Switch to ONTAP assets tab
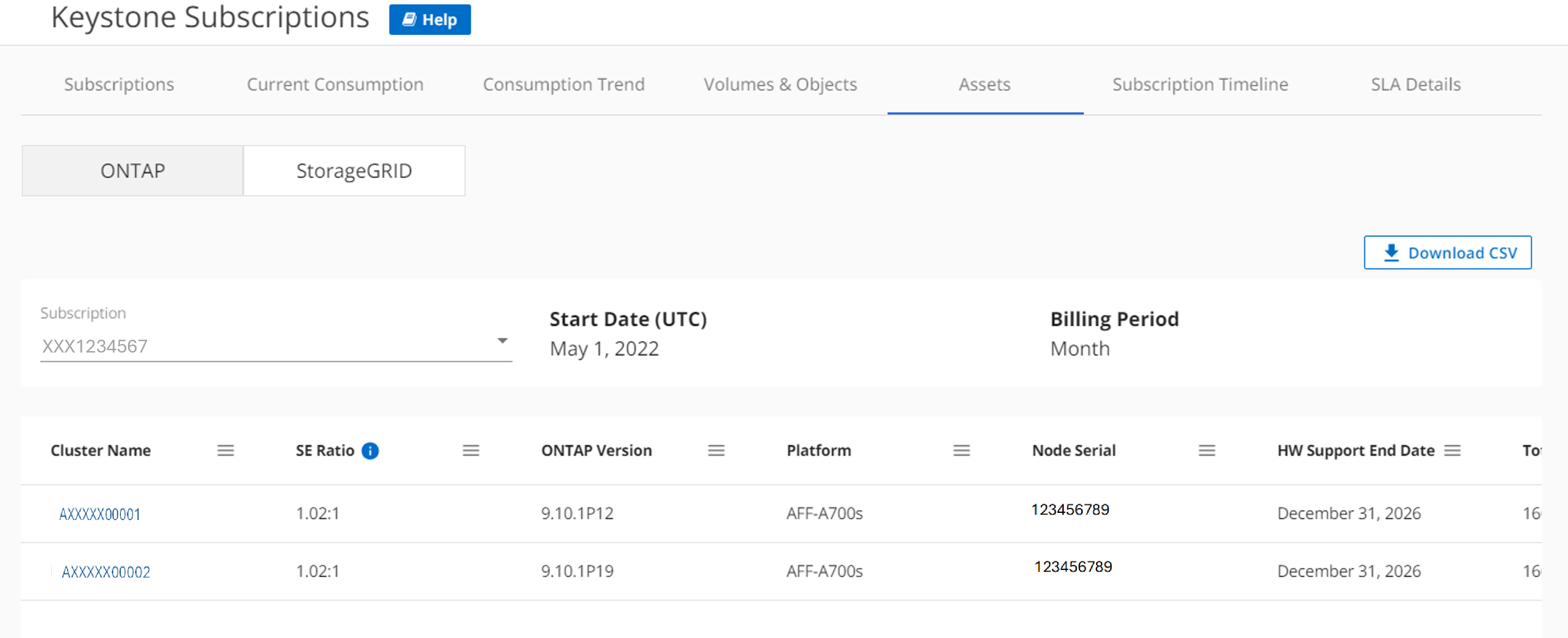This screenshot has height=638, width=1568. point(134,171)
